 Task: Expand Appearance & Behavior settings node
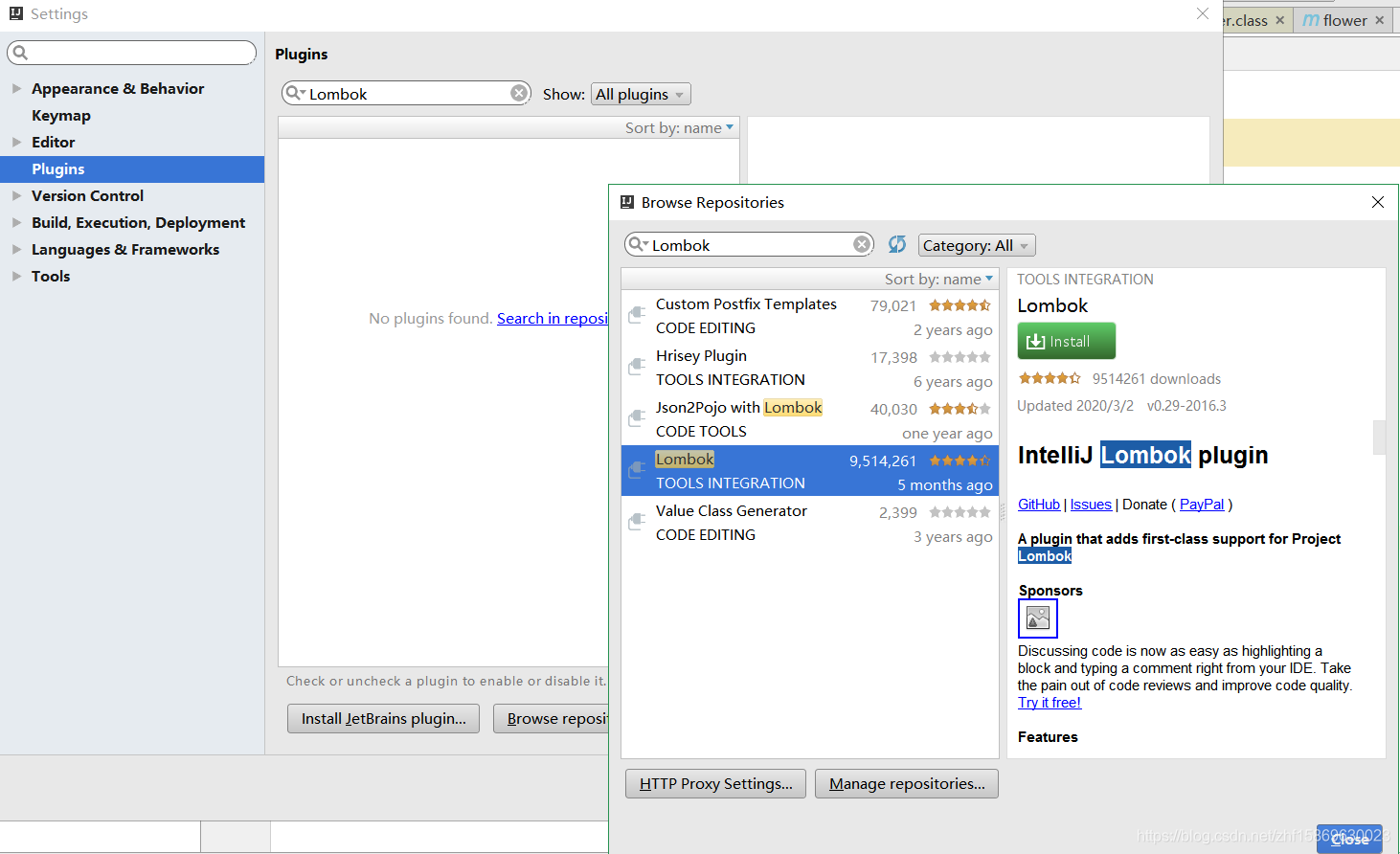16,88
